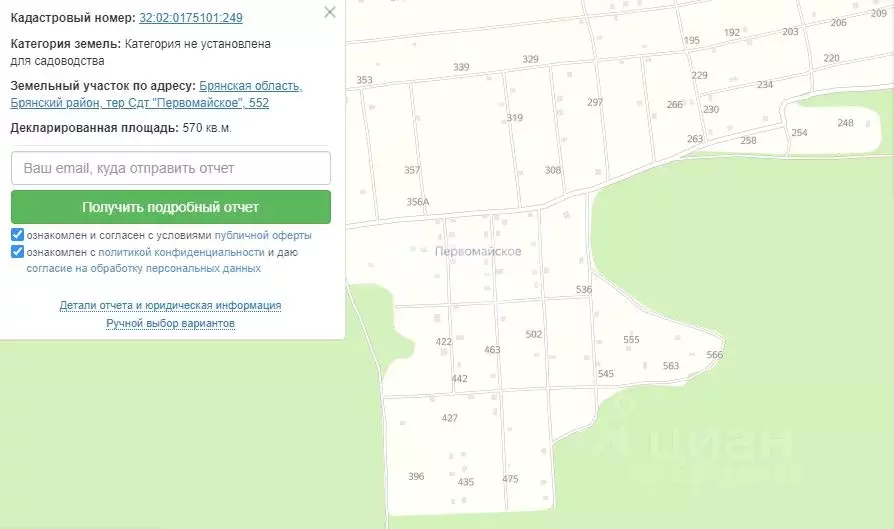Select plot 357 on the map

pyautogui.click(x=412, y=170)
